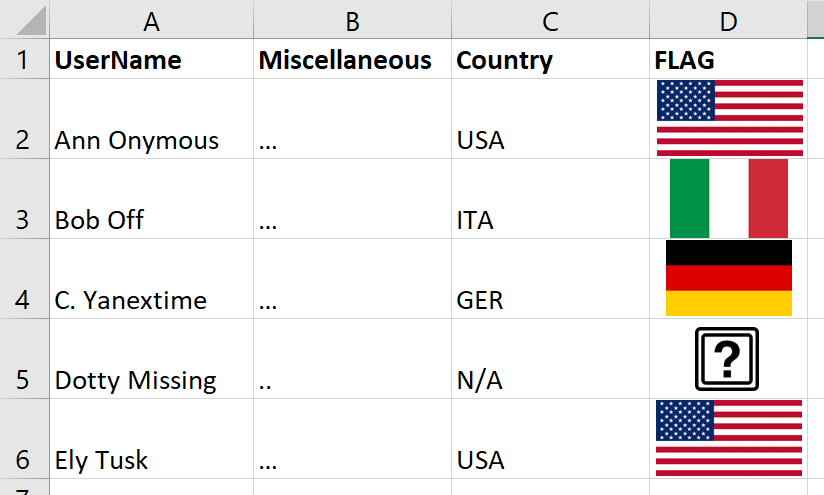Click the Country header cell

tap(550, 59)
